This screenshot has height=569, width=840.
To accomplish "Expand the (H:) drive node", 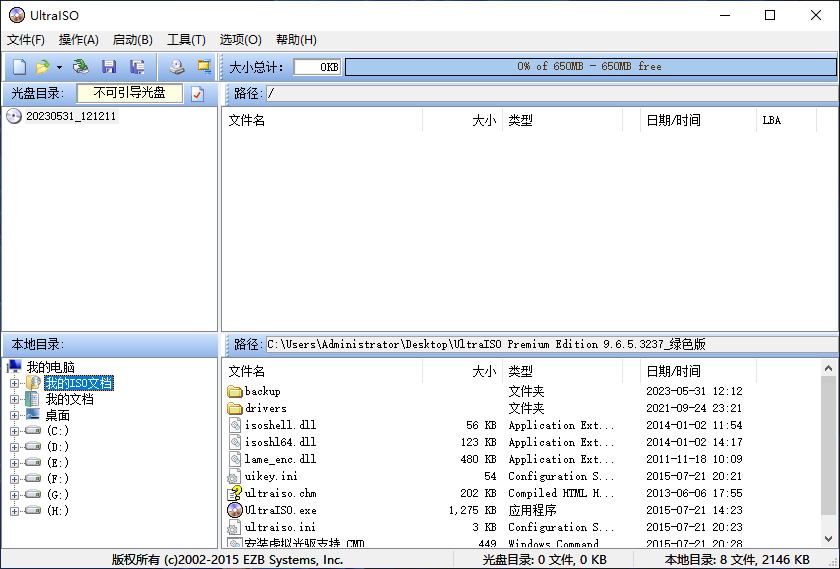I will coord(14,511).
